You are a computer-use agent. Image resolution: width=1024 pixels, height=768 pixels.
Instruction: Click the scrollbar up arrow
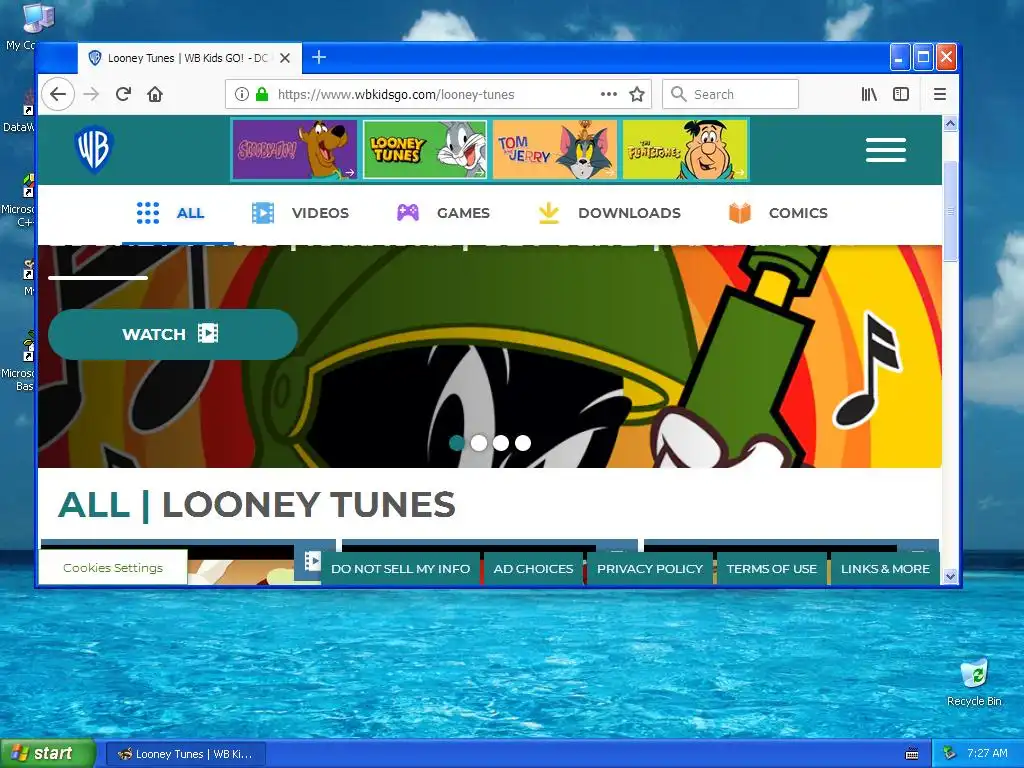(950, 123)
